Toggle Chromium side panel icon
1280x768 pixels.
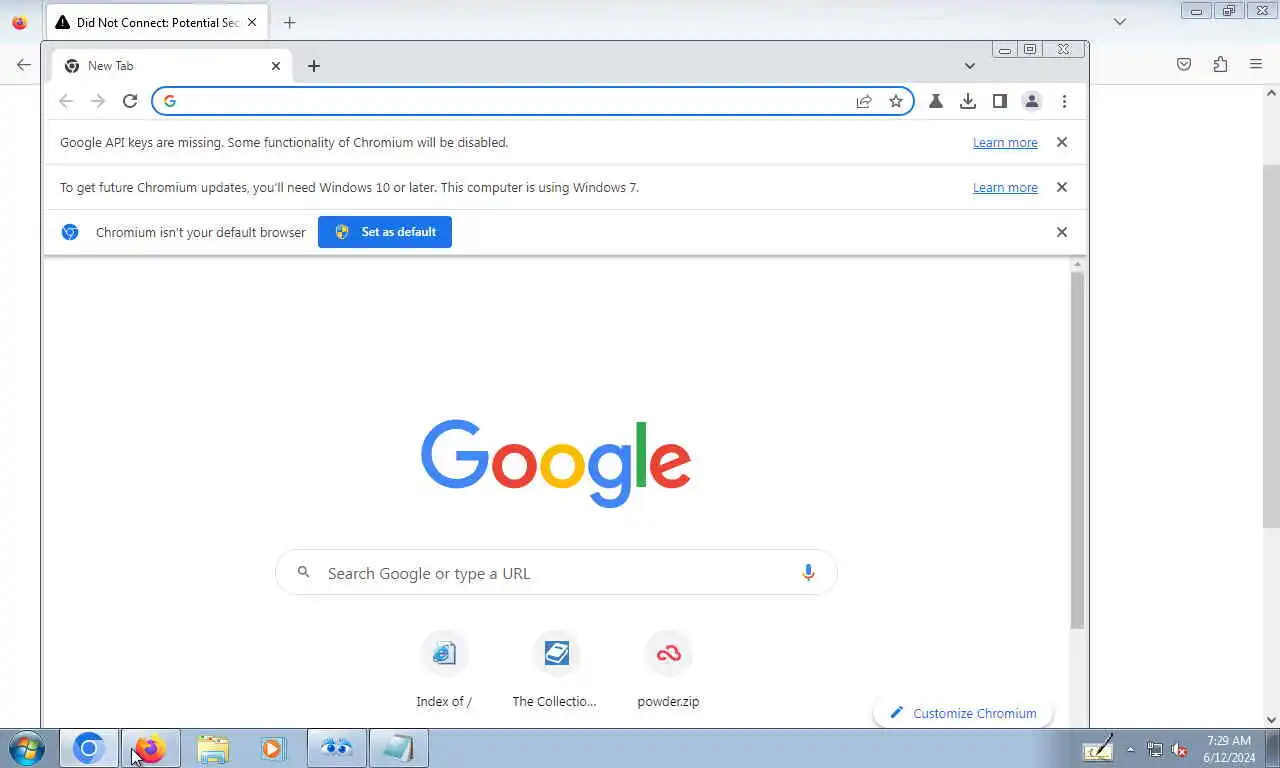(999, 101)
